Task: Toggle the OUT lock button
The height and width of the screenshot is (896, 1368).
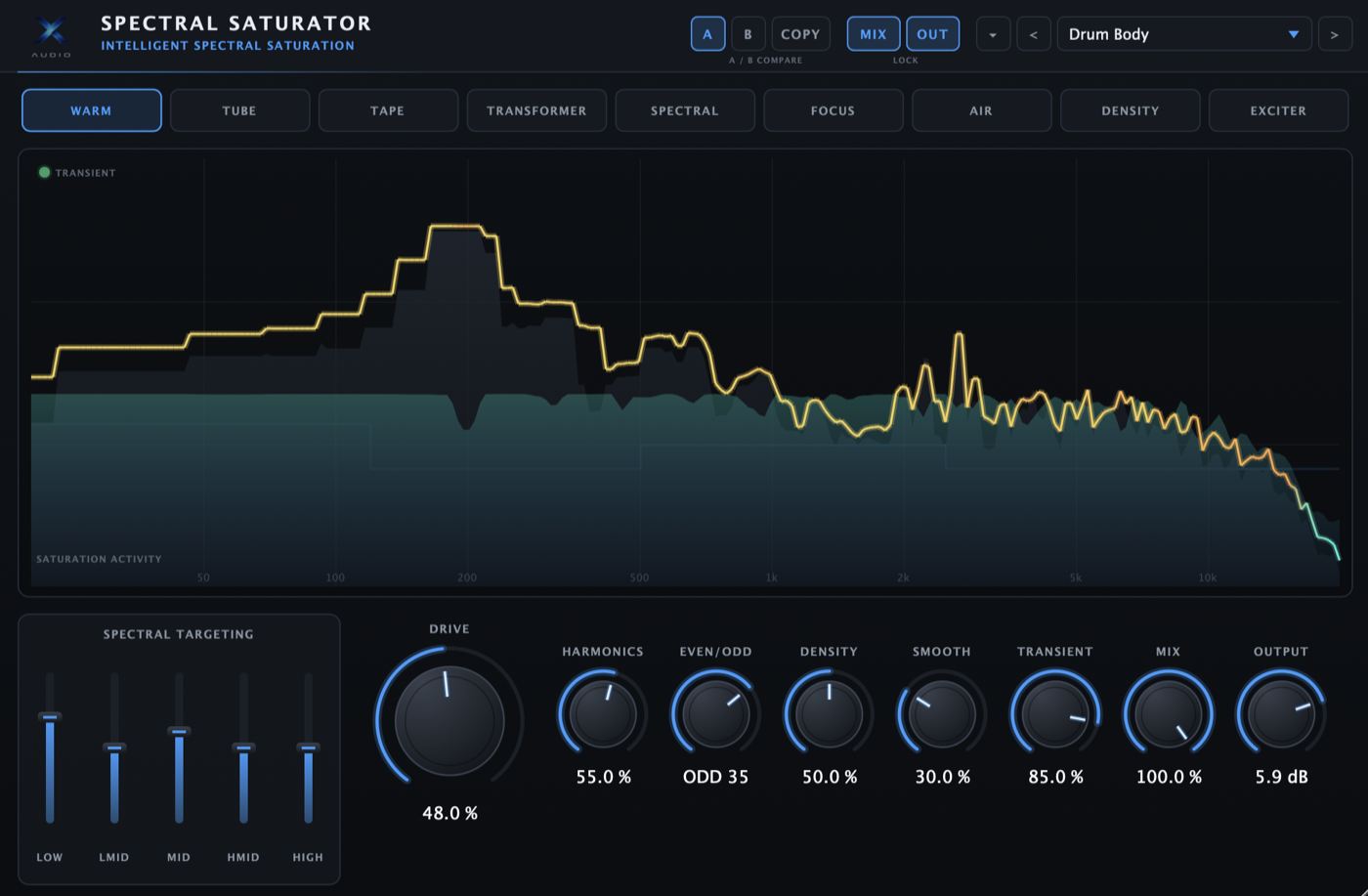Action: coord(932,34)
